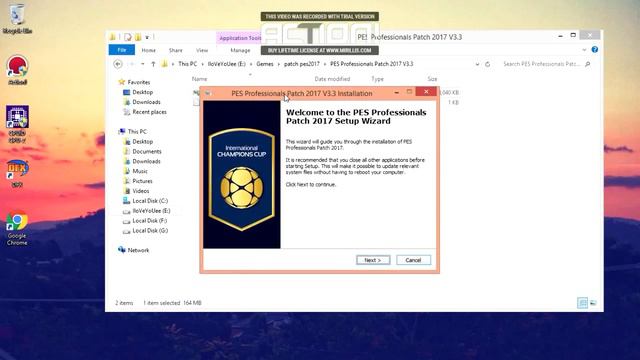Screen dimensions: 640x360
Task: Go up one folder level in Explorer
Action: [x=153, y=64]
